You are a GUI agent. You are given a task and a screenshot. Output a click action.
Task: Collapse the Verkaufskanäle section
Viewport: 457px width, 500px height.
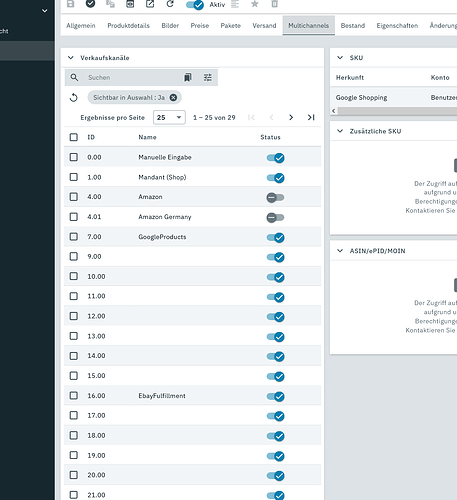pos(71,58)
